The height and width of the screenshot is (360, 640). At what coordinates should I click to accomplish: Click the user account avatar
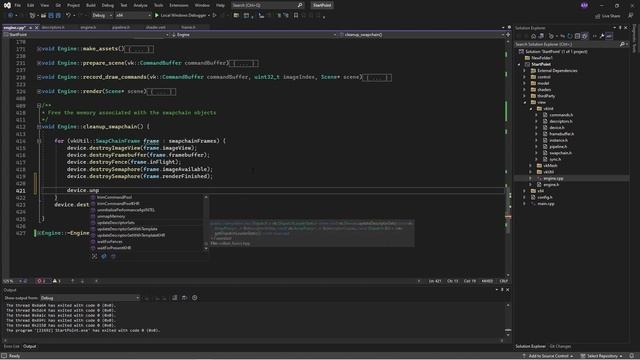(x=584, y=5)
